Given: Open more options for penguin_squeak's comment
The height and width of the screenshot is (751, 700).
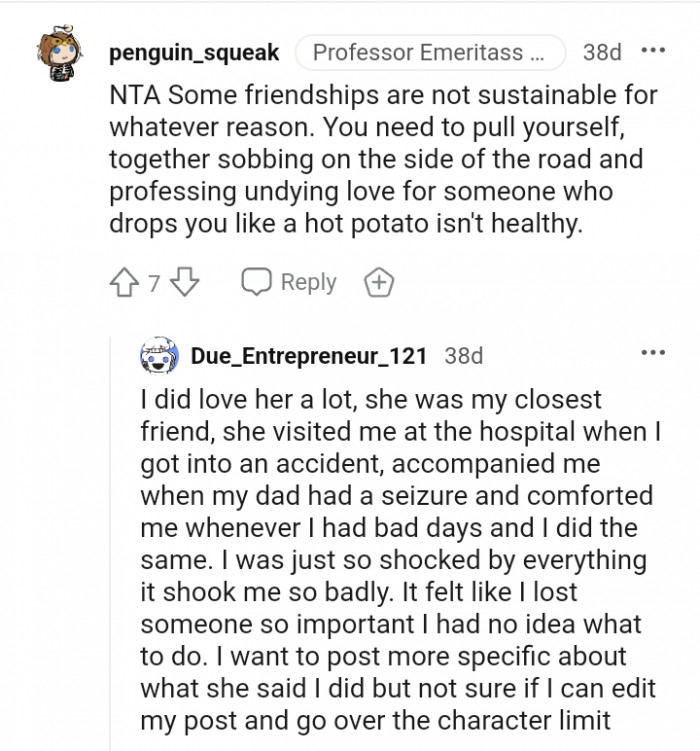Looking at the screenshot, I should tap(653, 51).
